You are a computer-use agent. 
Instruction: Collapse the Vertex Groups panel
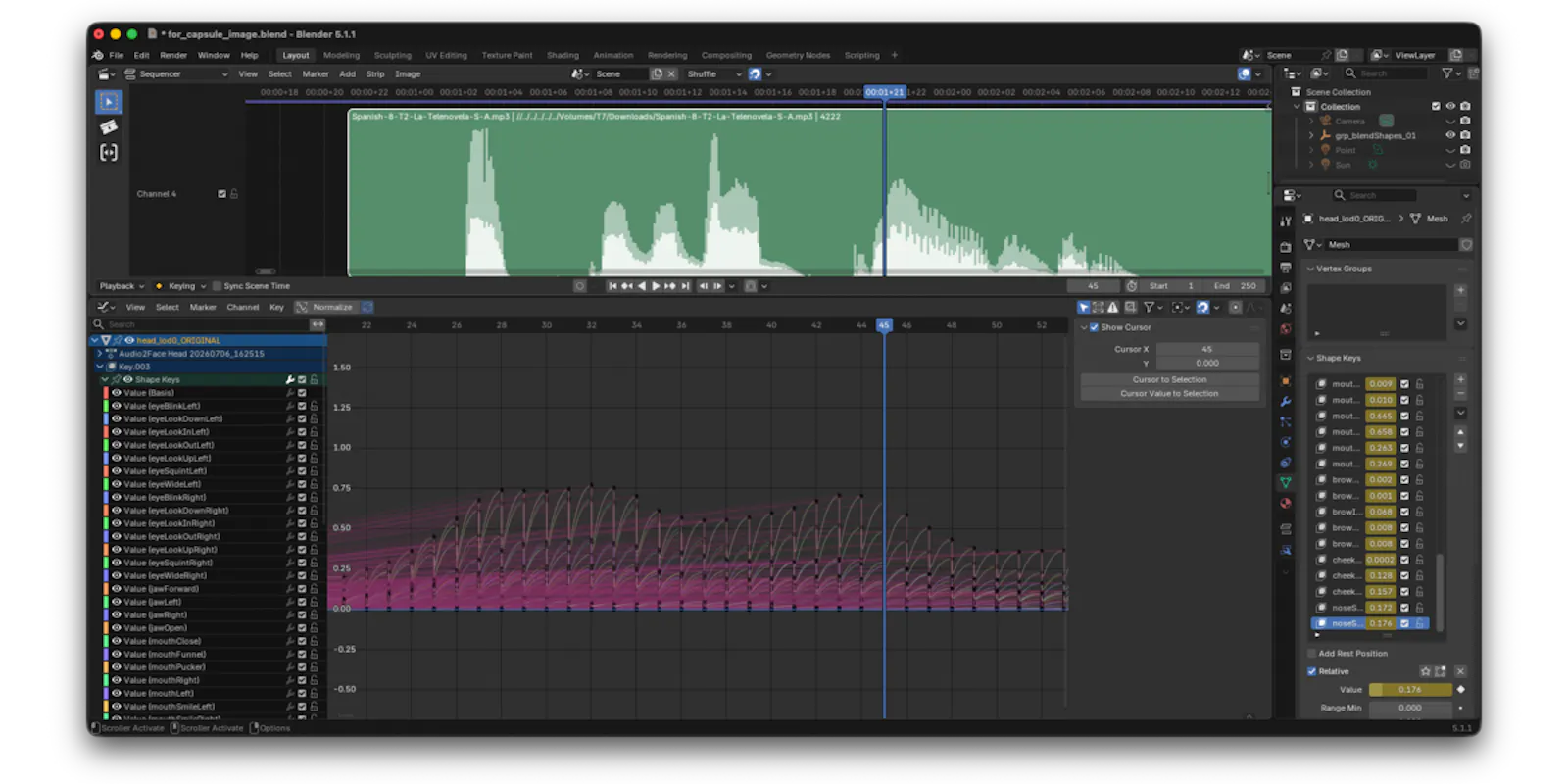coord(1311,269)
